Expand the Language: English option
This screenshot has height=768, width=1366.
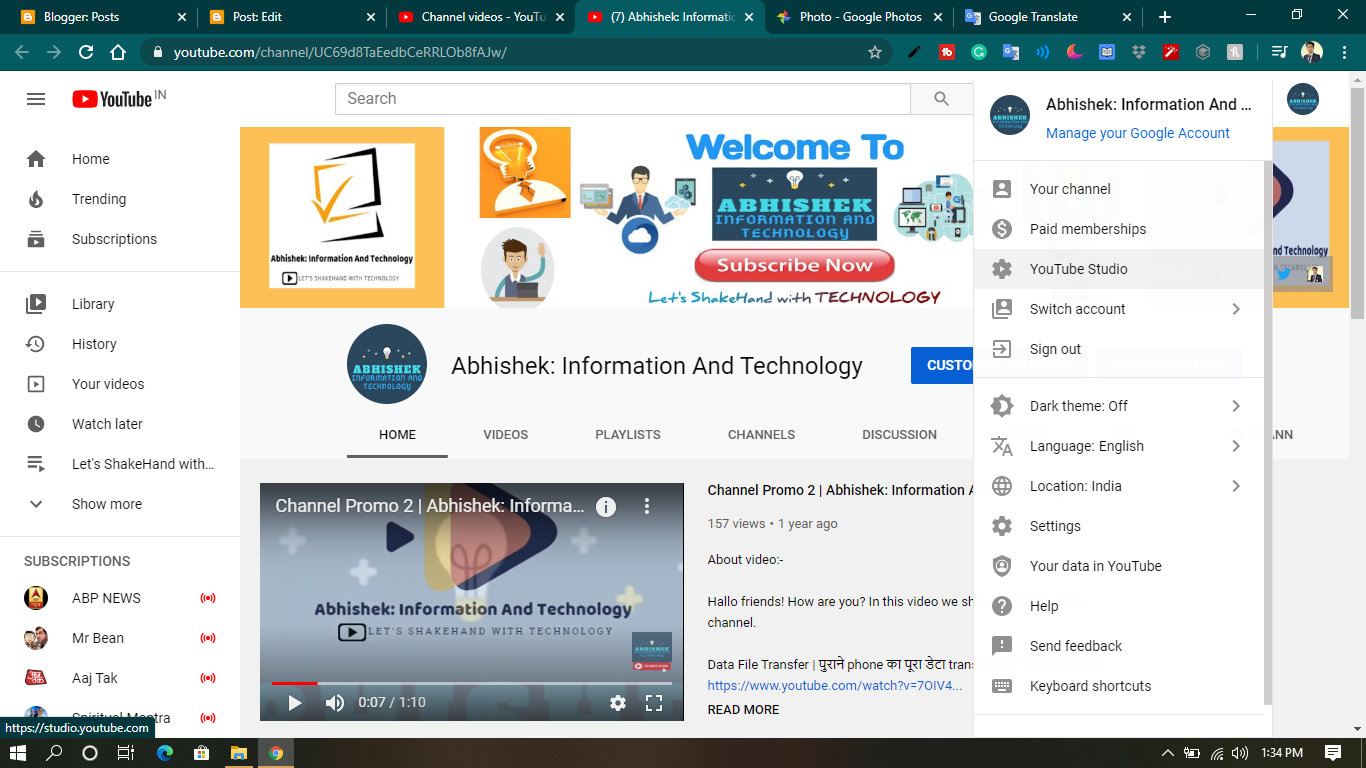pos(1118,446)
